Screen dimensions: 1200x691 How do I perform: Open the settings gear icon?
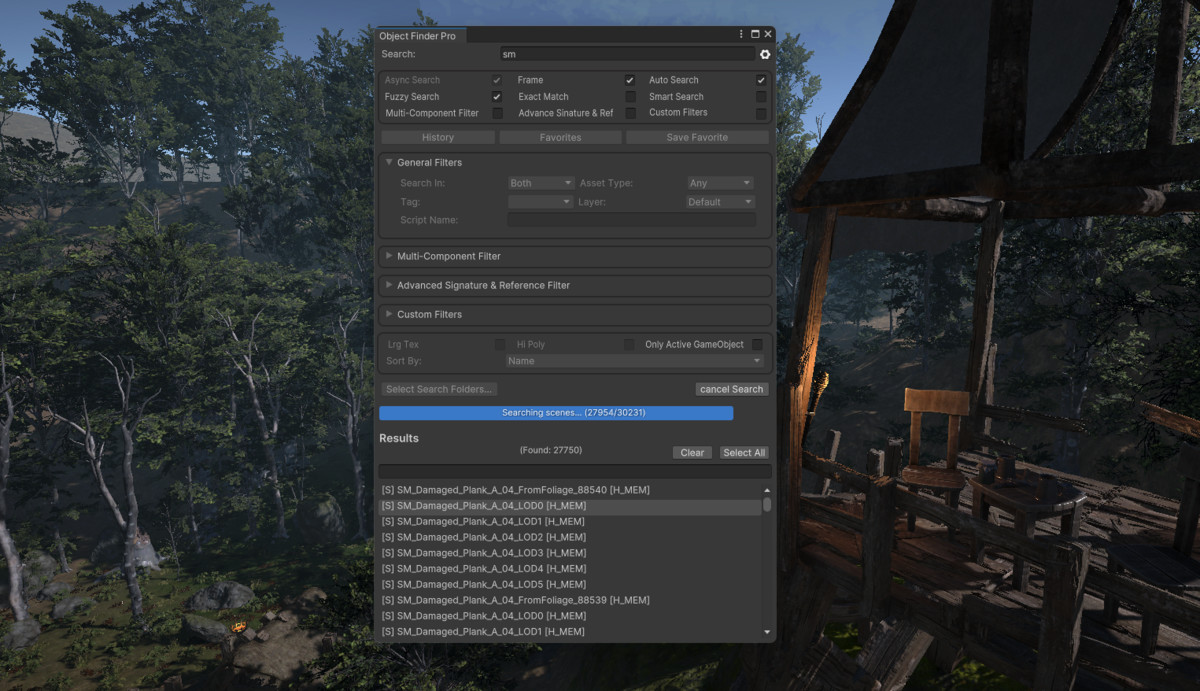[765, 54]
